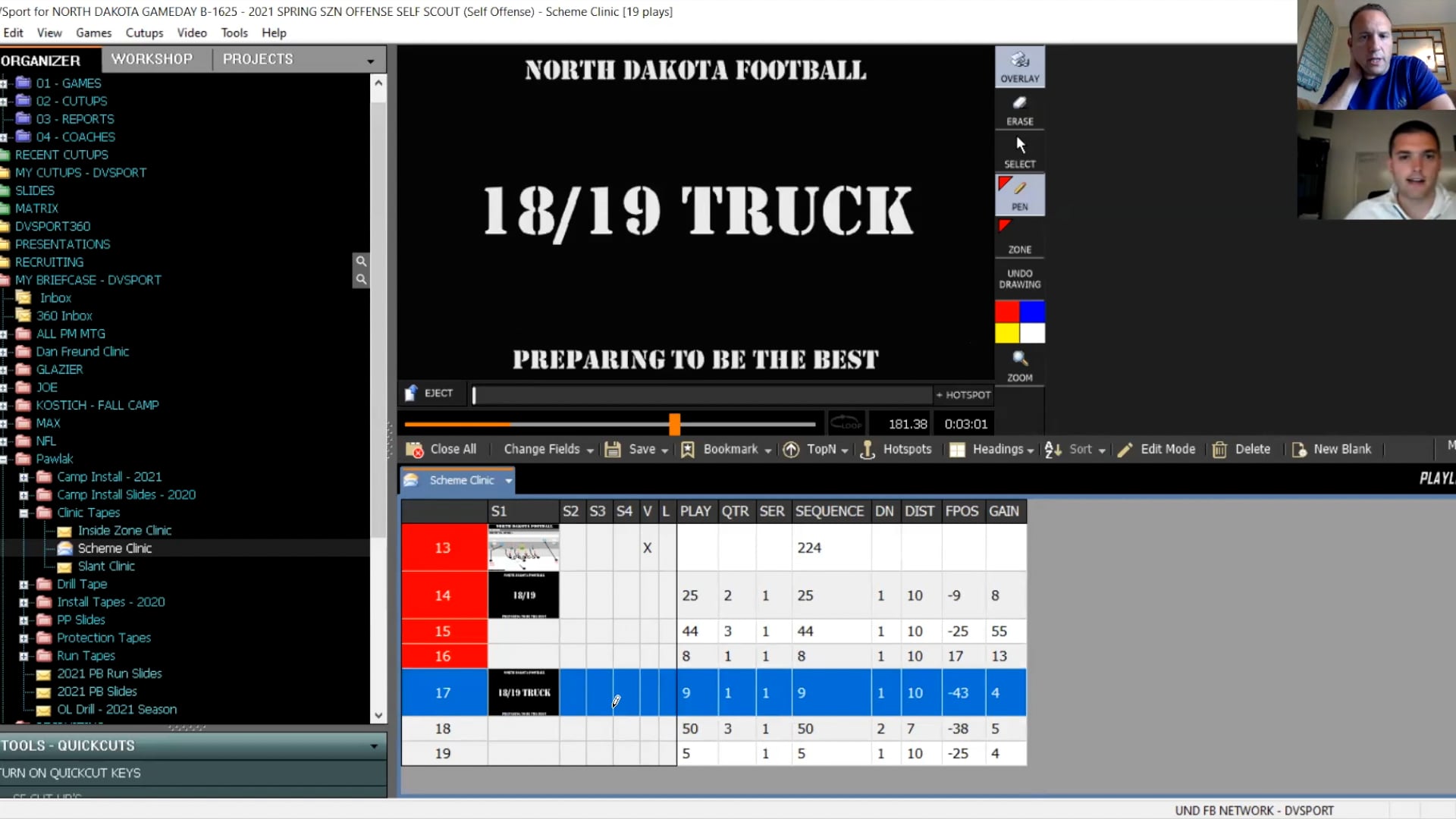Pick the yellow color swatch
This screenshot has height=819, width=1456.
tap(1006, 333)
